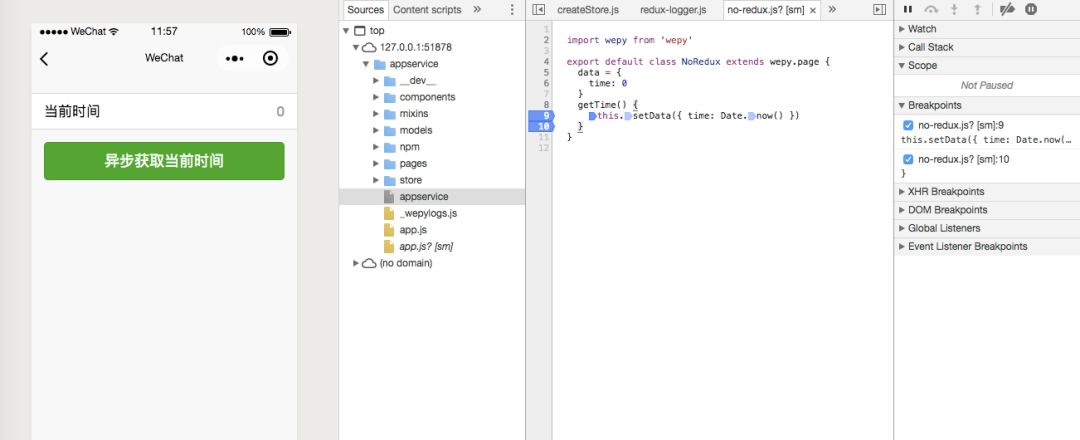Show more open file tabs chevron
This screenshot has width=1080, height=440.
pos(832,10)
